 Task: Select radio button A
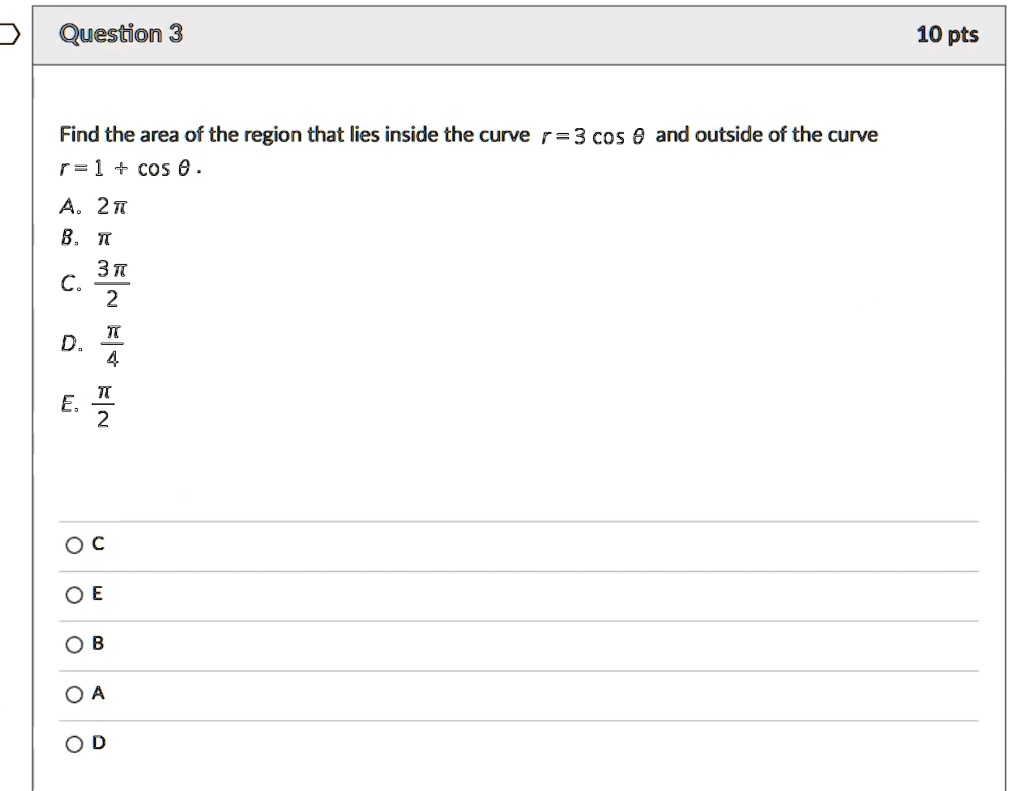(74, 693)
